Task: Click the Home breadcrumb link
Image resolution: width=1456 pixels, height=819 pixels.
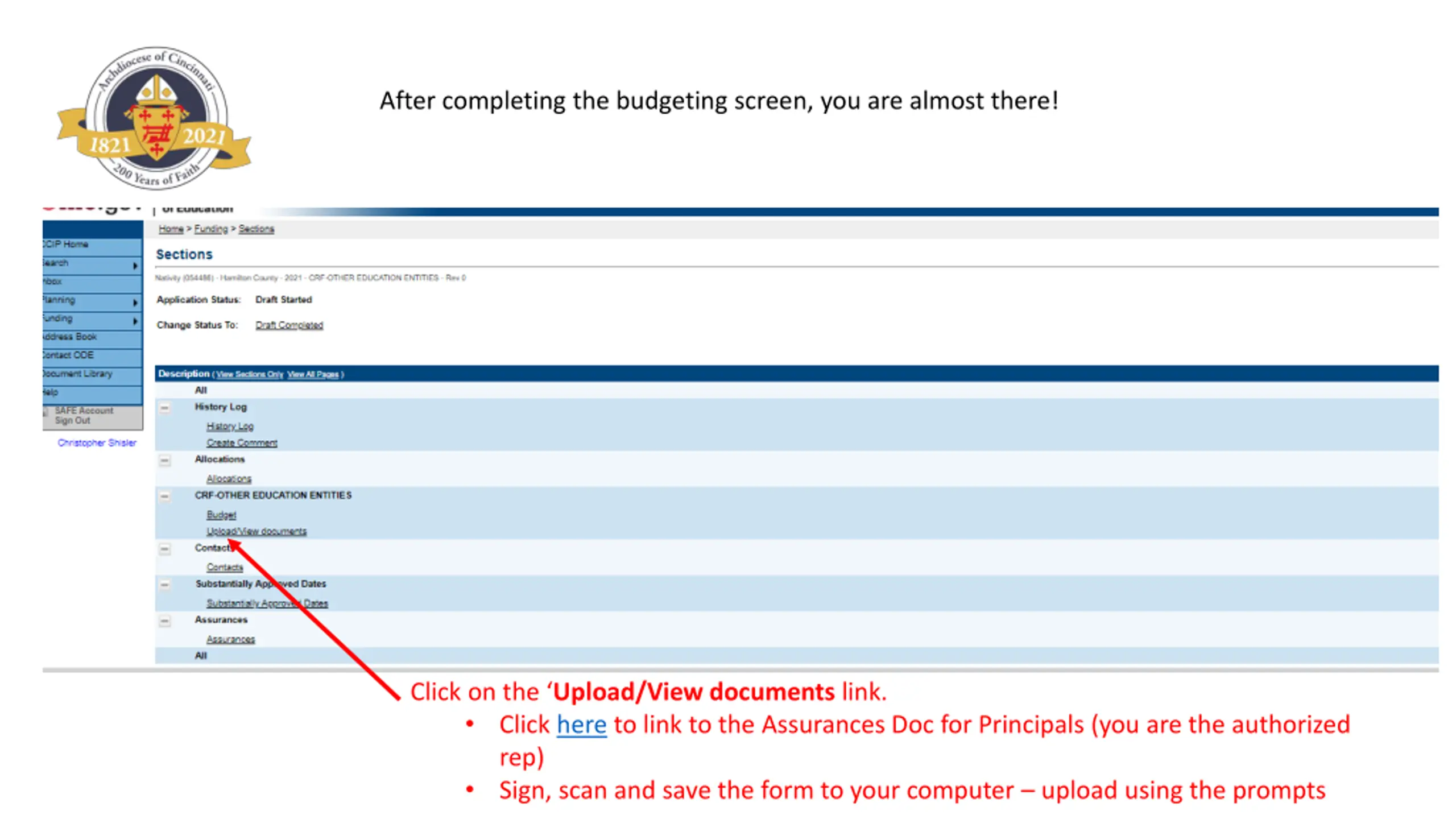Action: point(171,229)
